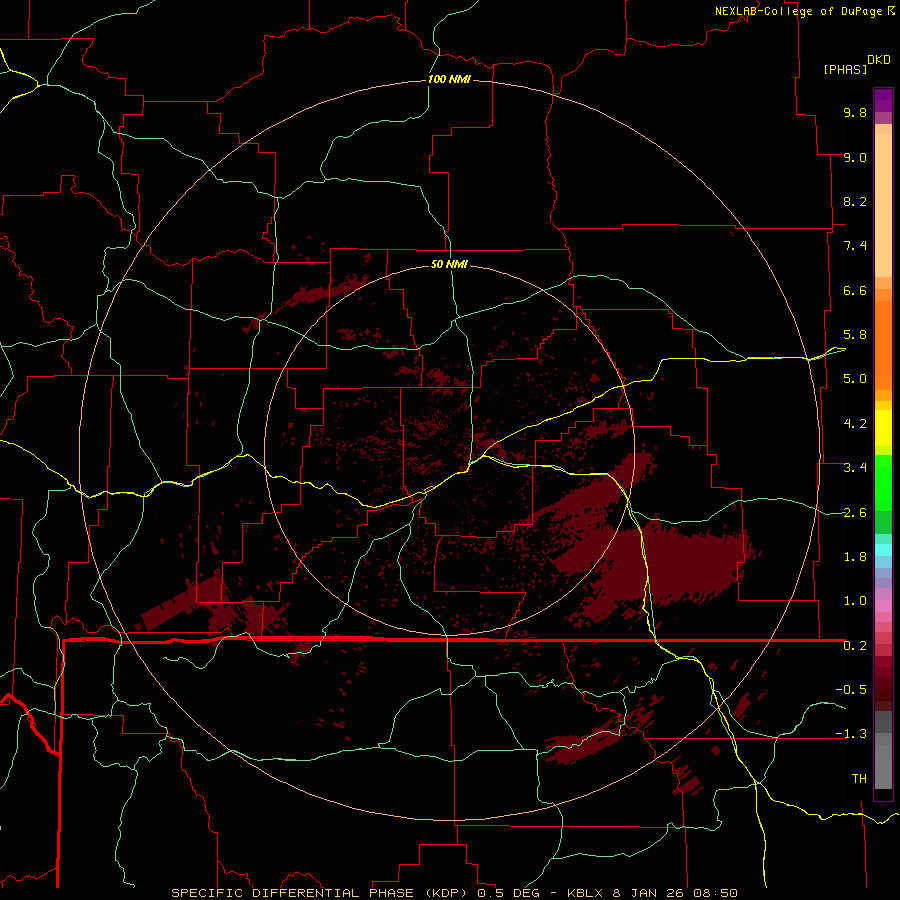Image resolution: width=900 pixels, height=900 pixels.
Task: Click the [PHAS] legend unit label
Action: coord(845,69)
